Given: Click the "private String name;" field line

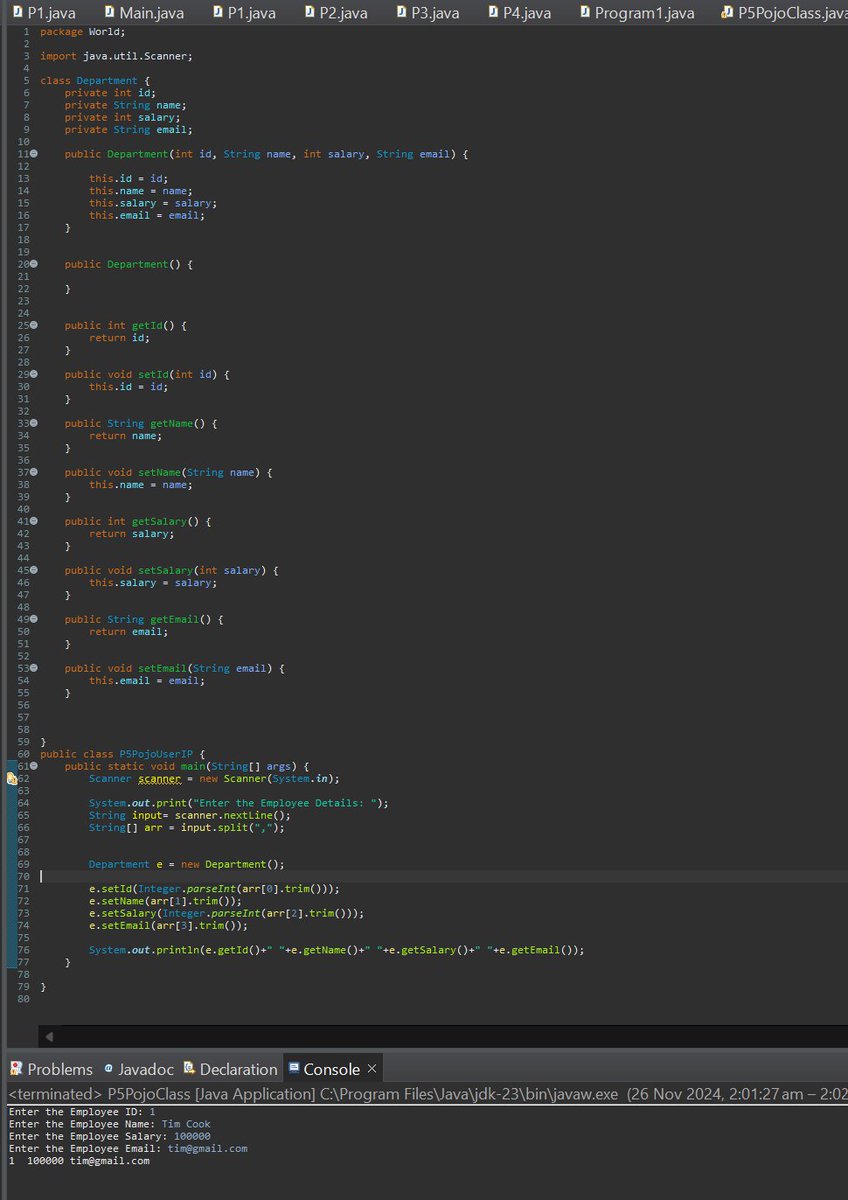Looking at the screenshot, I should [125, 105].
